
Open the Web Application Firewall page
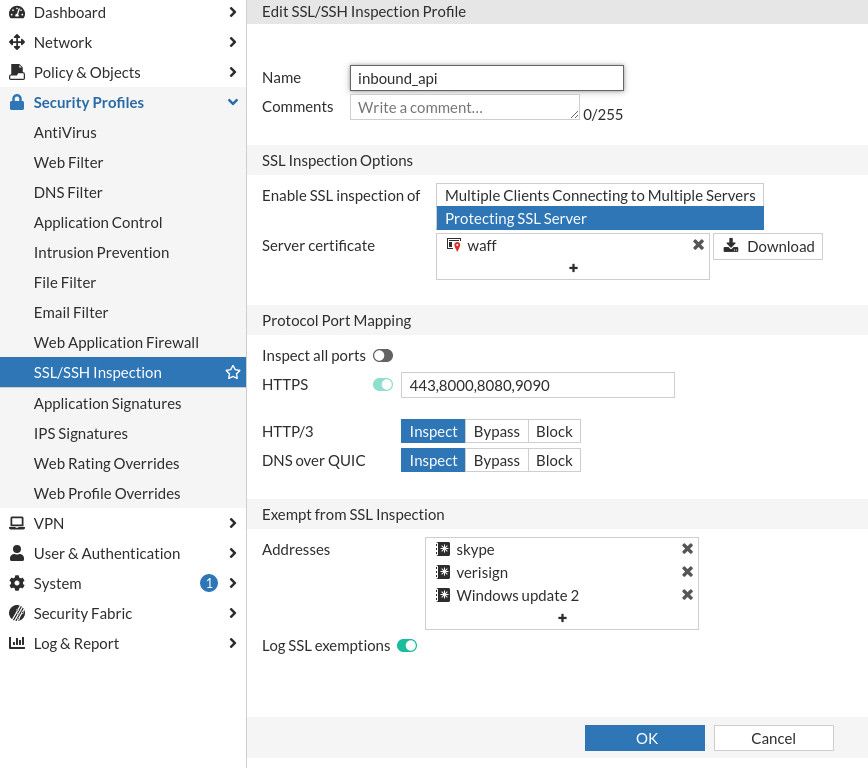(x=116, y=342)
